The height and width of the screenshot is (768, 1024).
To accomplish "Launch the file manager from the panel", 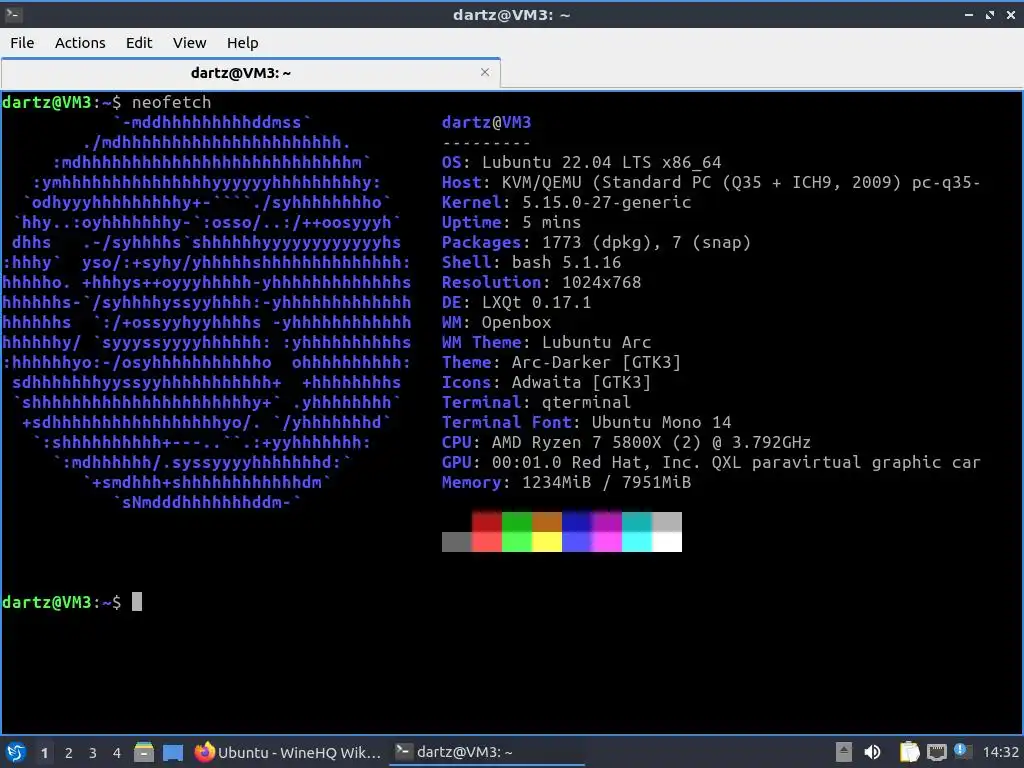I will pos(144,752).
